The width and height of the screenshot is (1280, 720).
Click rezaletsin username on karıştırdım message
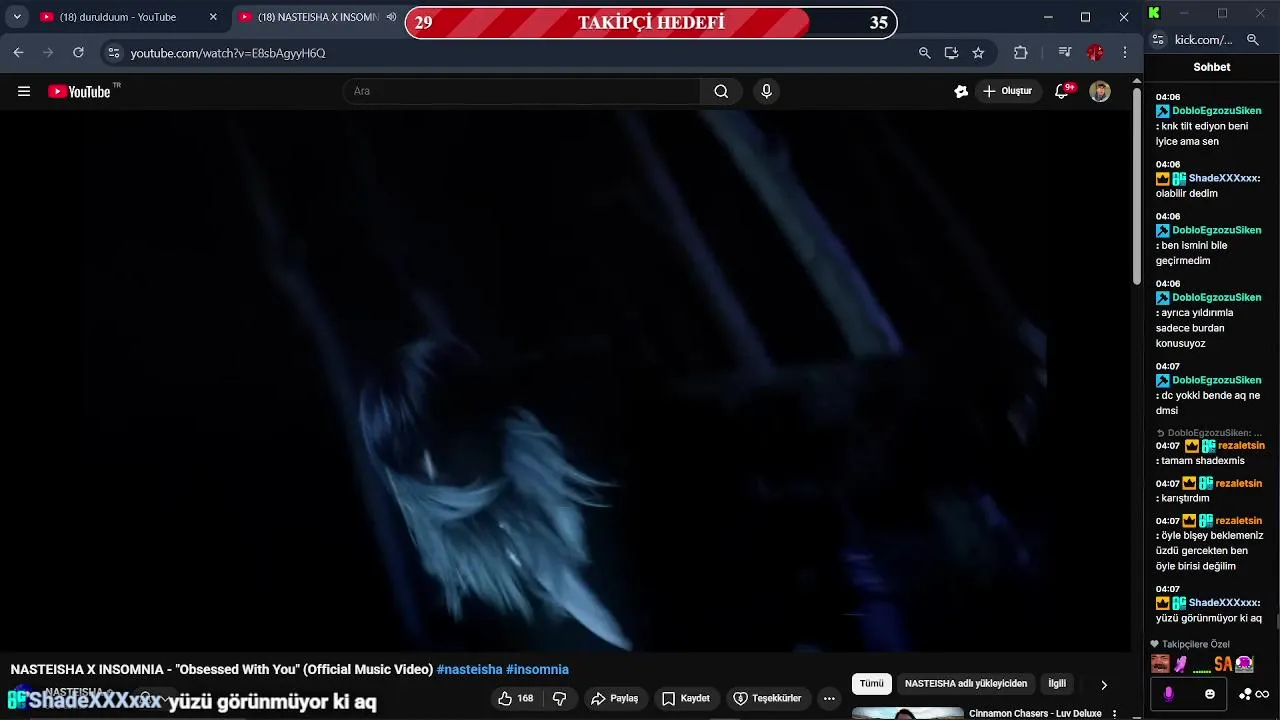coord(1238,483)
